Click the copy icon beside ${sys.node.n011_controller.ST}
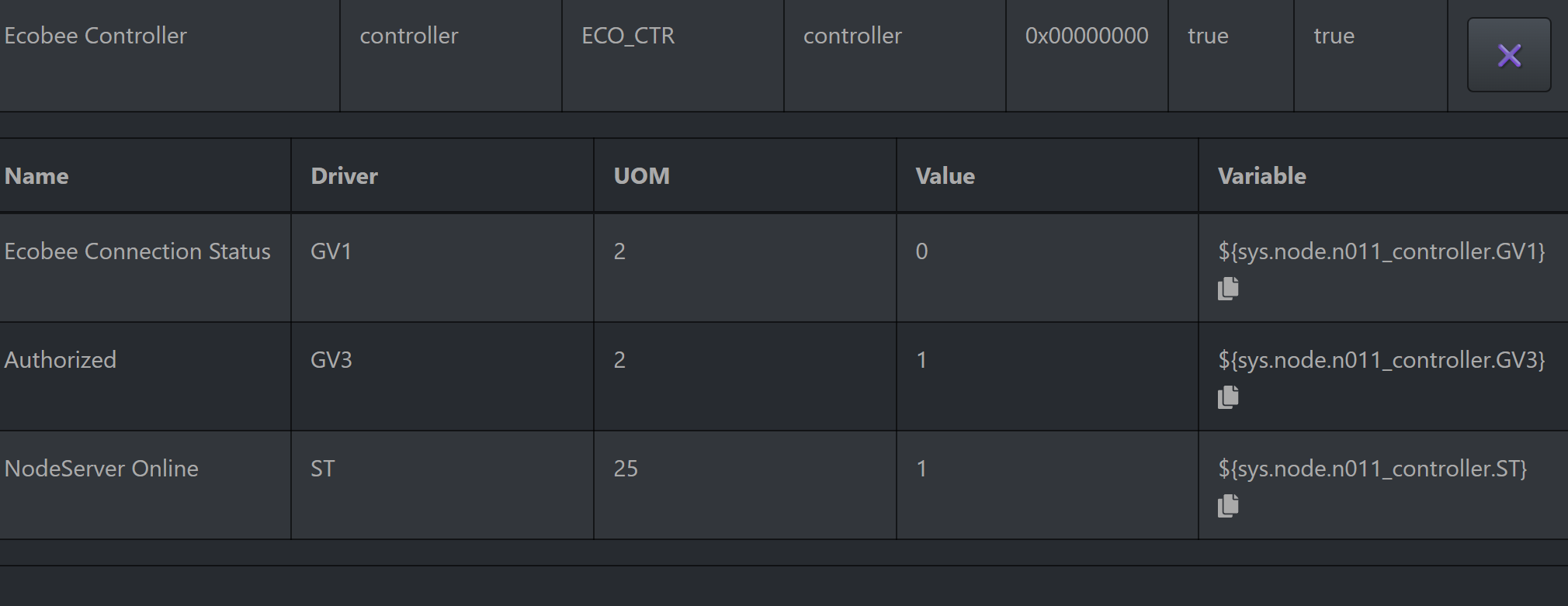1568x606 pixels. point(1229,505)
